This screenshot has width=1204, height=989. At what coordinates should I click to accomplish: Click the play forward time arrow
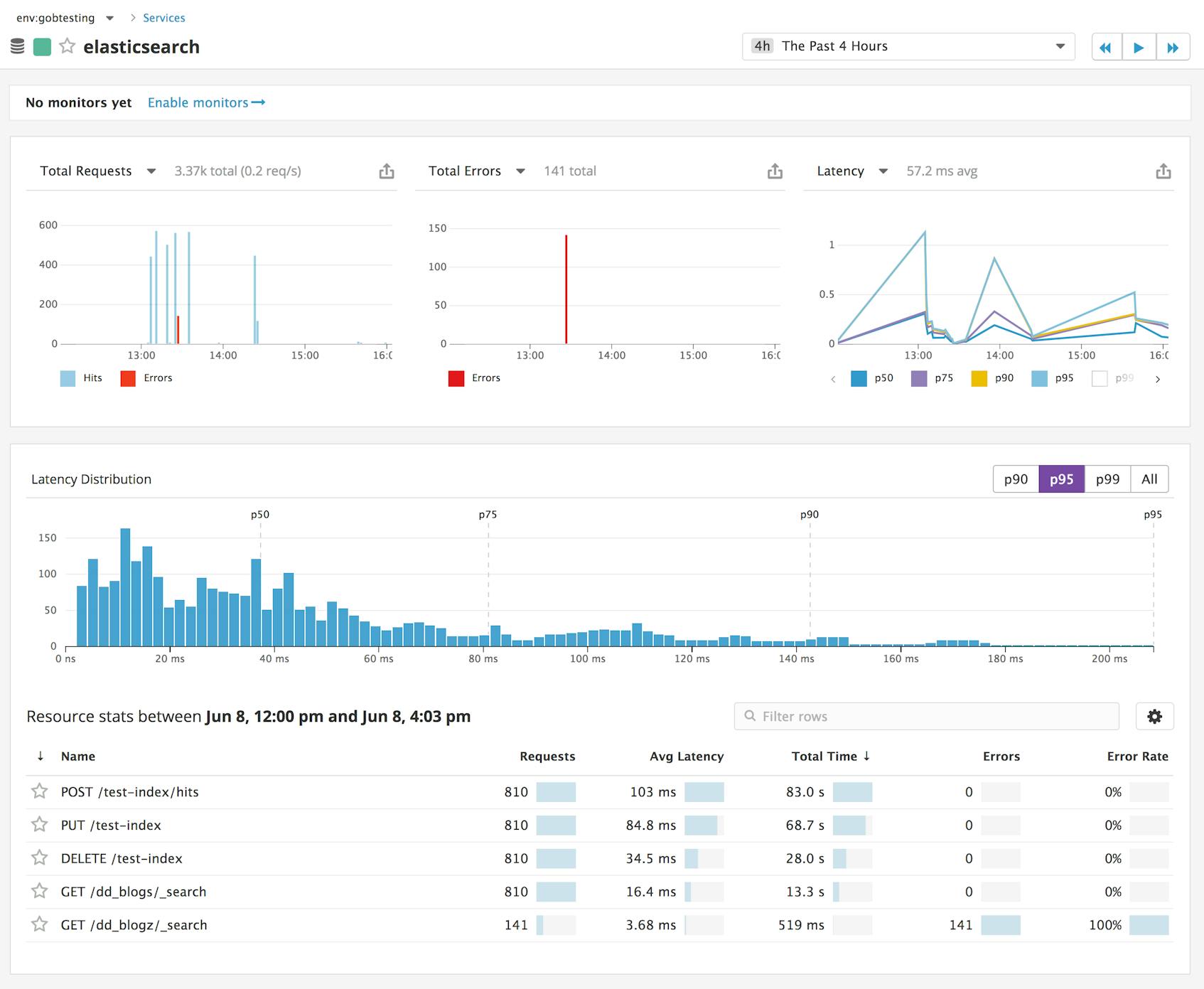tap(1139, 46)
